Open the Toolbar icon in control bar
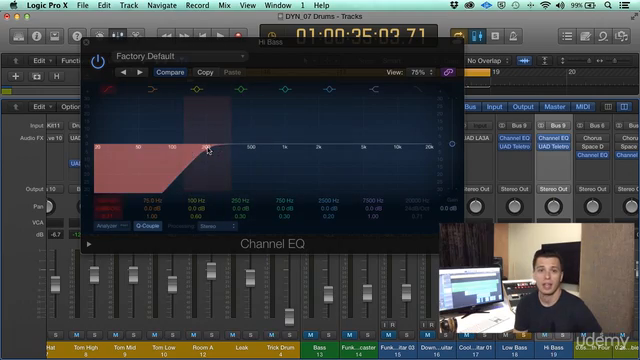Viewport: 640px width, 360px height. pos(54,36)
